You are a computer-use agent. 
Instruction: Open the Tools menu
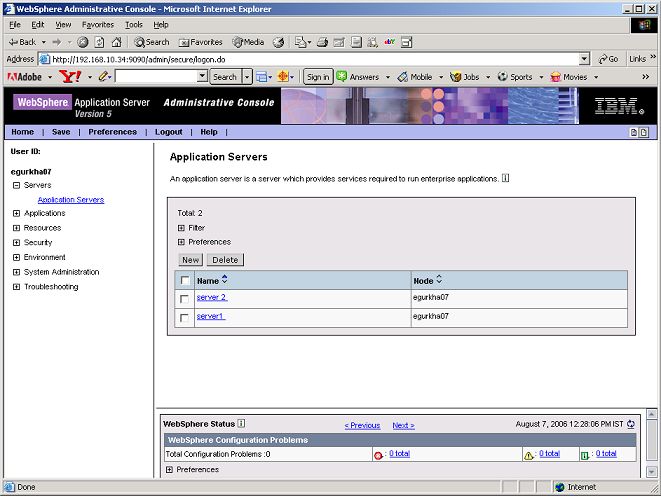pyautogui.click(x=134, y=25)
